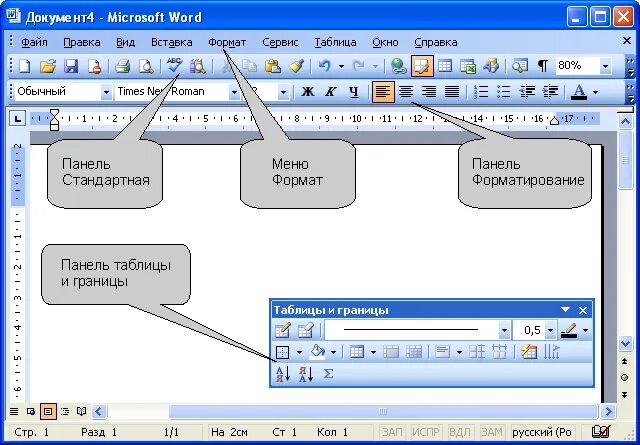Toggle Bold Ж formatting
The width and height of the screenshot is (640, 445).
(307, 91)
